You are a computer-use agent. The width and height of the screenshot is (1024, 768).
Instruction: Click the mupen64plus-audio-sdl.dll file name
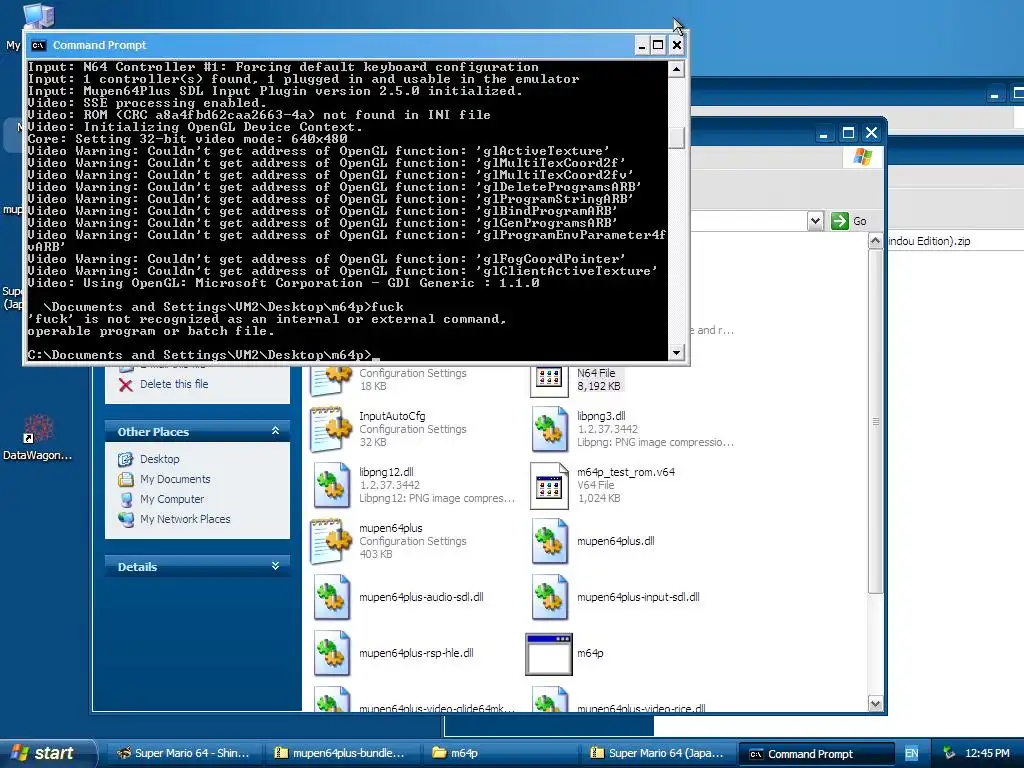(421, 597)
